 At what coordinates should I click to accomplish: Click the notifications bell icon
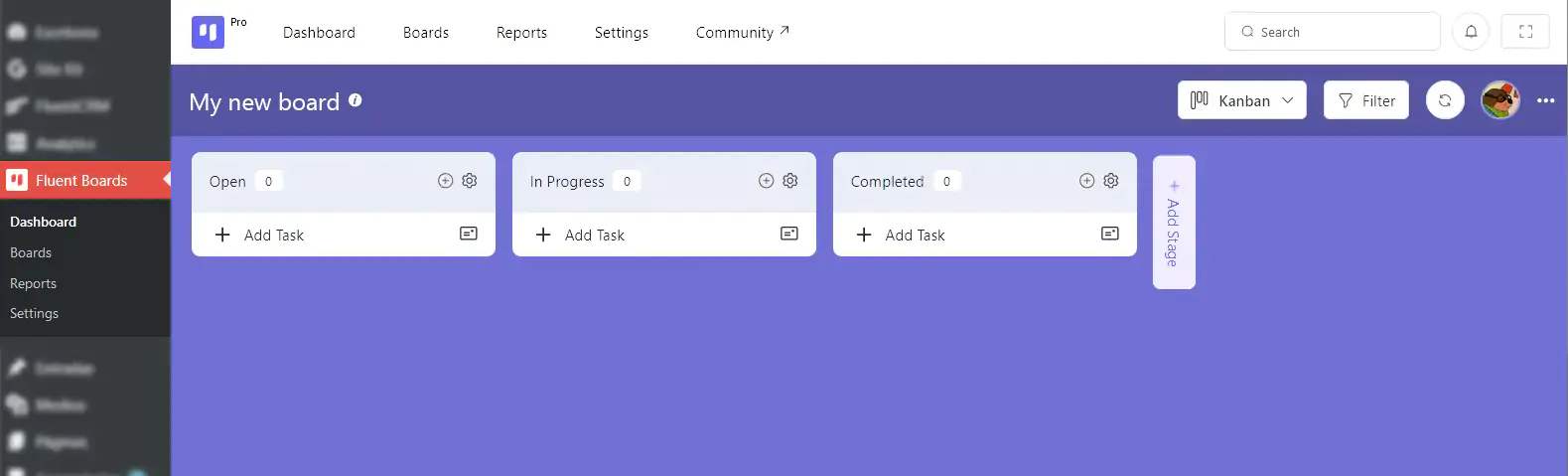[x=1471, y=32]
